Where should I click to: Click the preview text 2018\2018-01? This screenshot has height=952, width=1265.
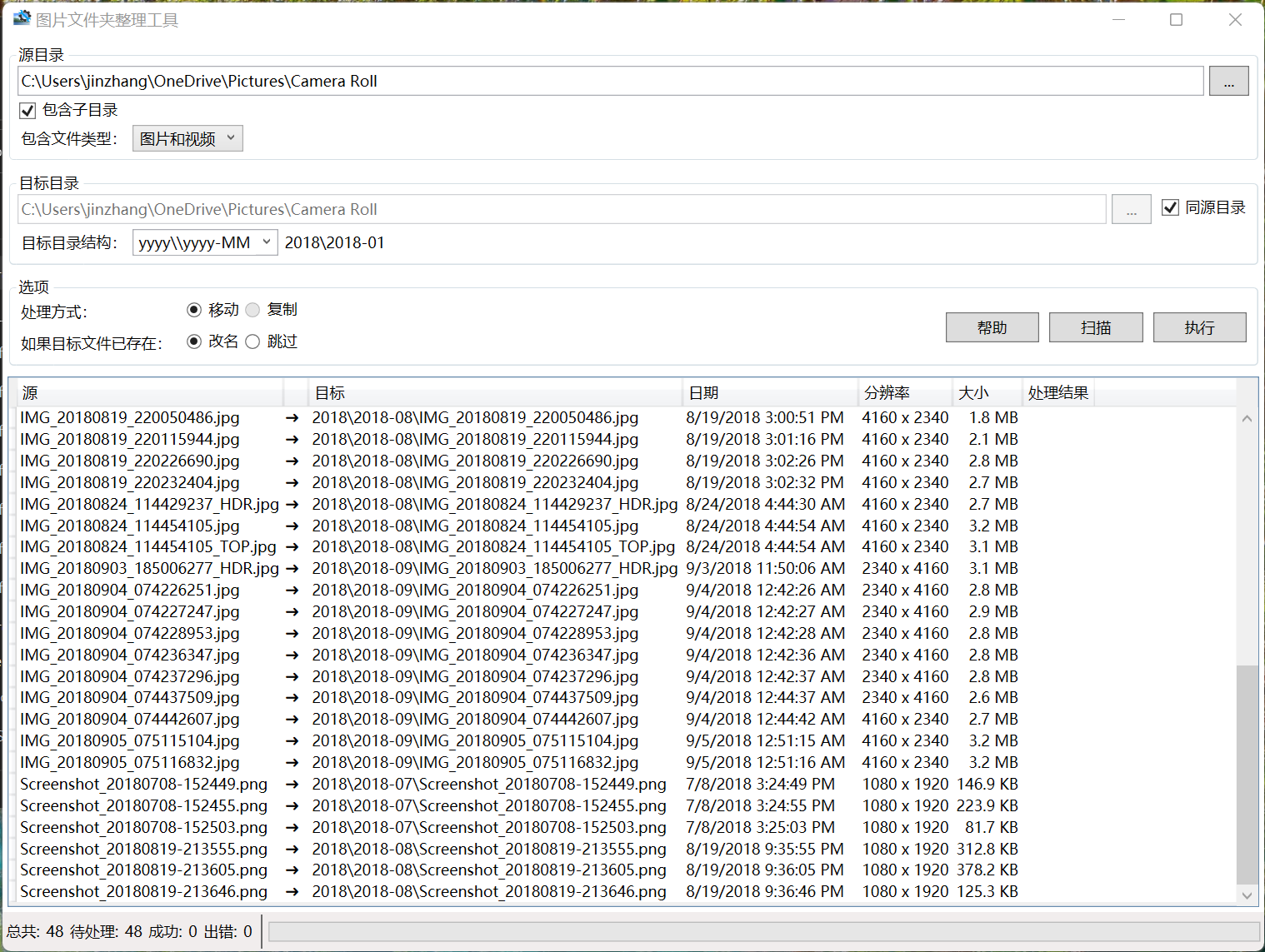click(x=335, y=242)
